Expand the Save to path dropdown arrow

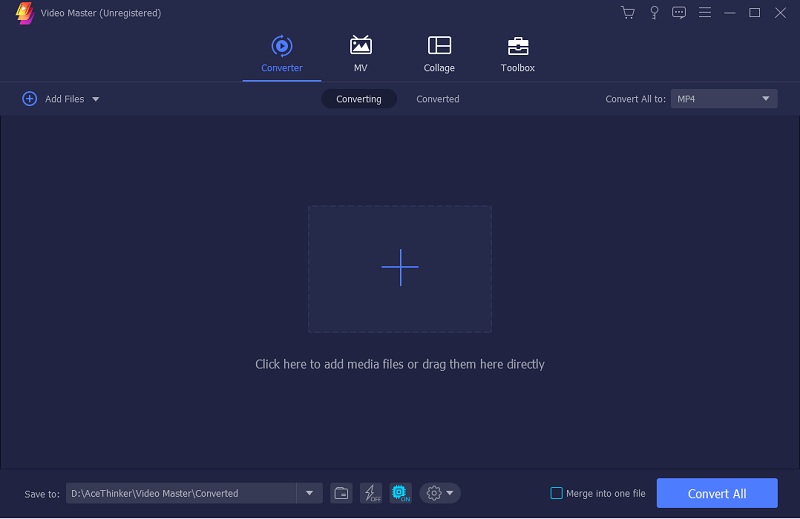[309, 493]
